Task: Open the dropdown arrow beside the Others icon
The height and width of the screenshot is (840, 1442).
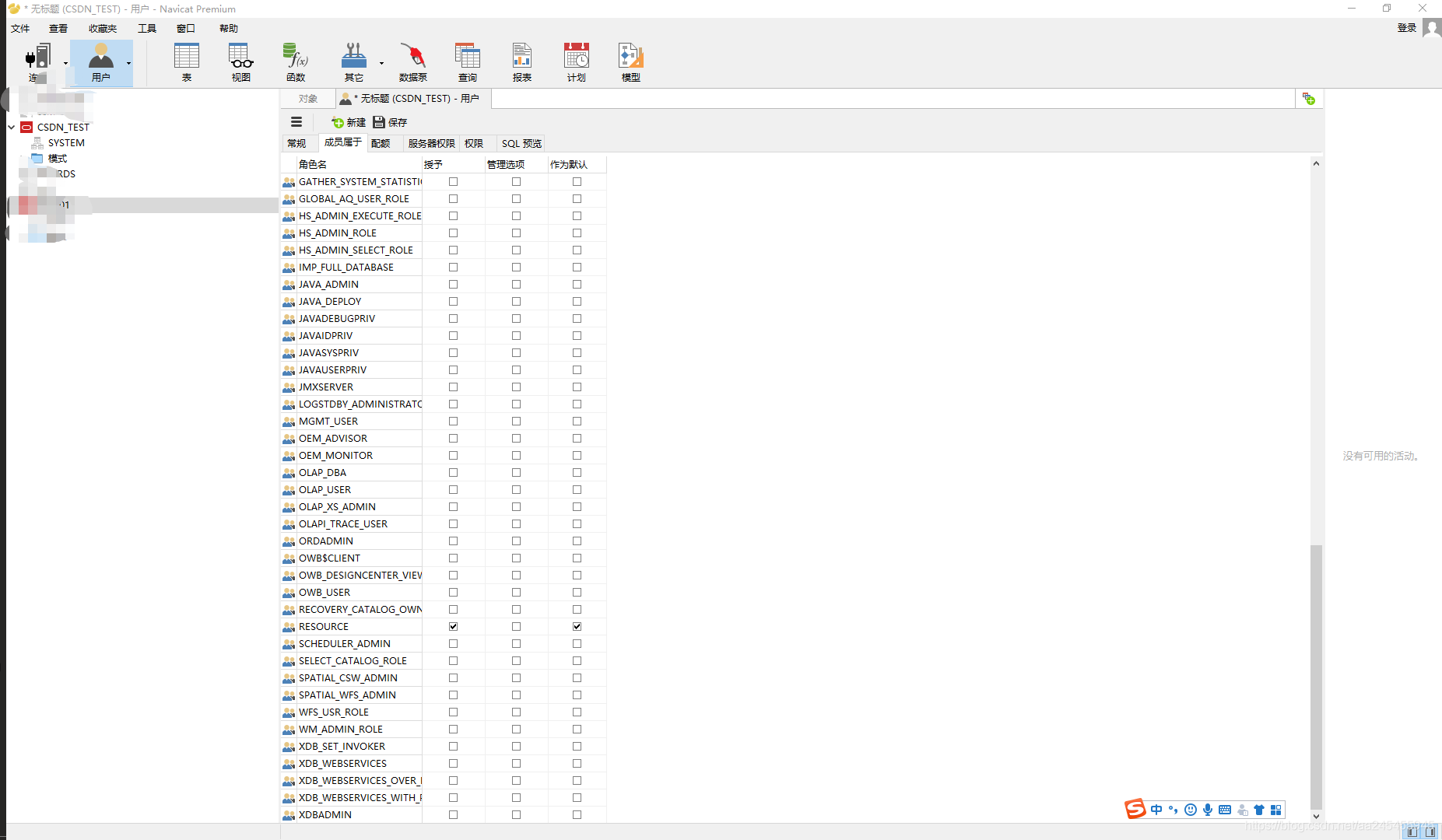Action: [x=381, y=64]
